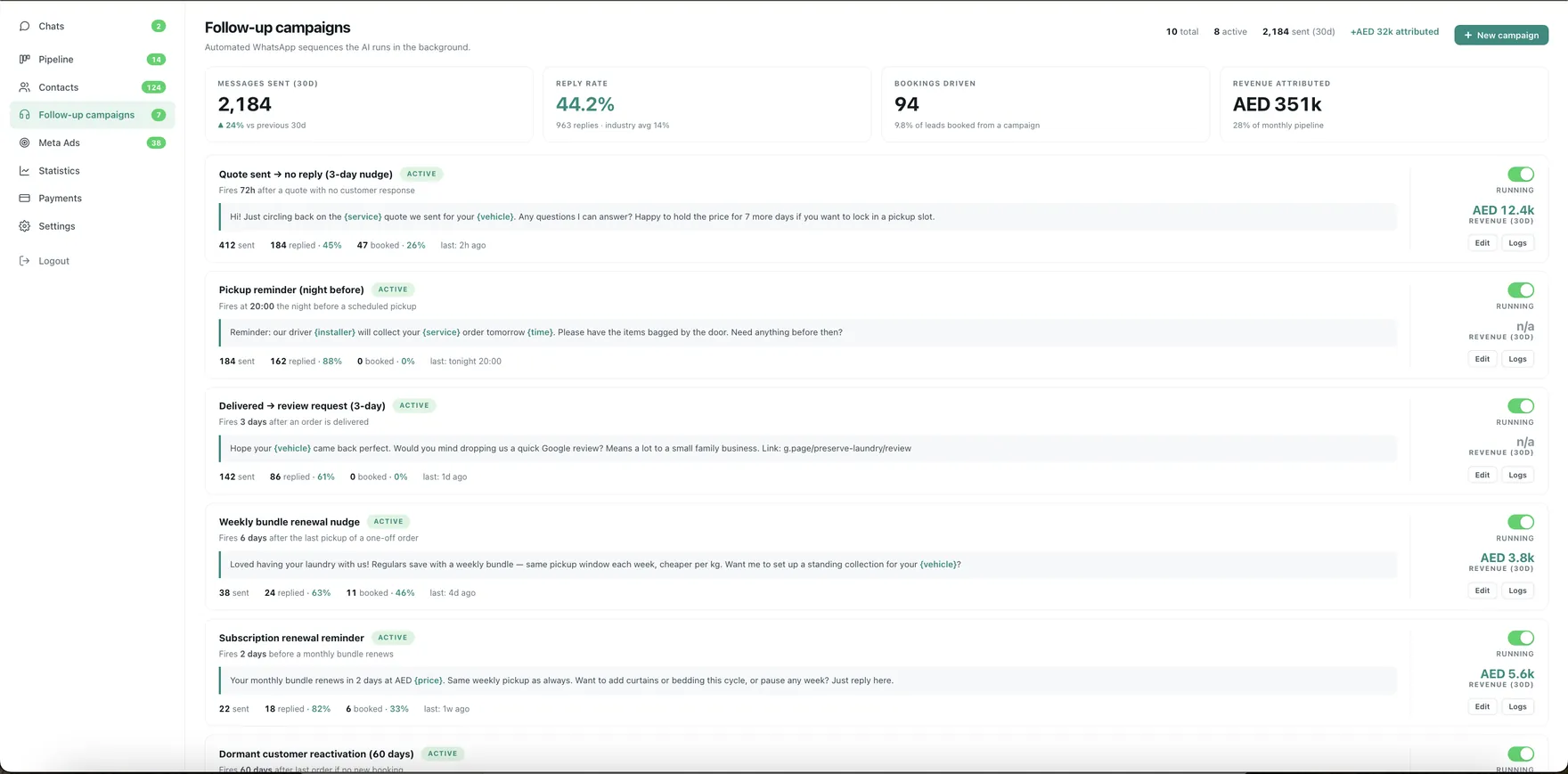Open Logs for Delivered review request campaign
The height and width of the screenshot is (774, 1568).
pos(1518,475)
